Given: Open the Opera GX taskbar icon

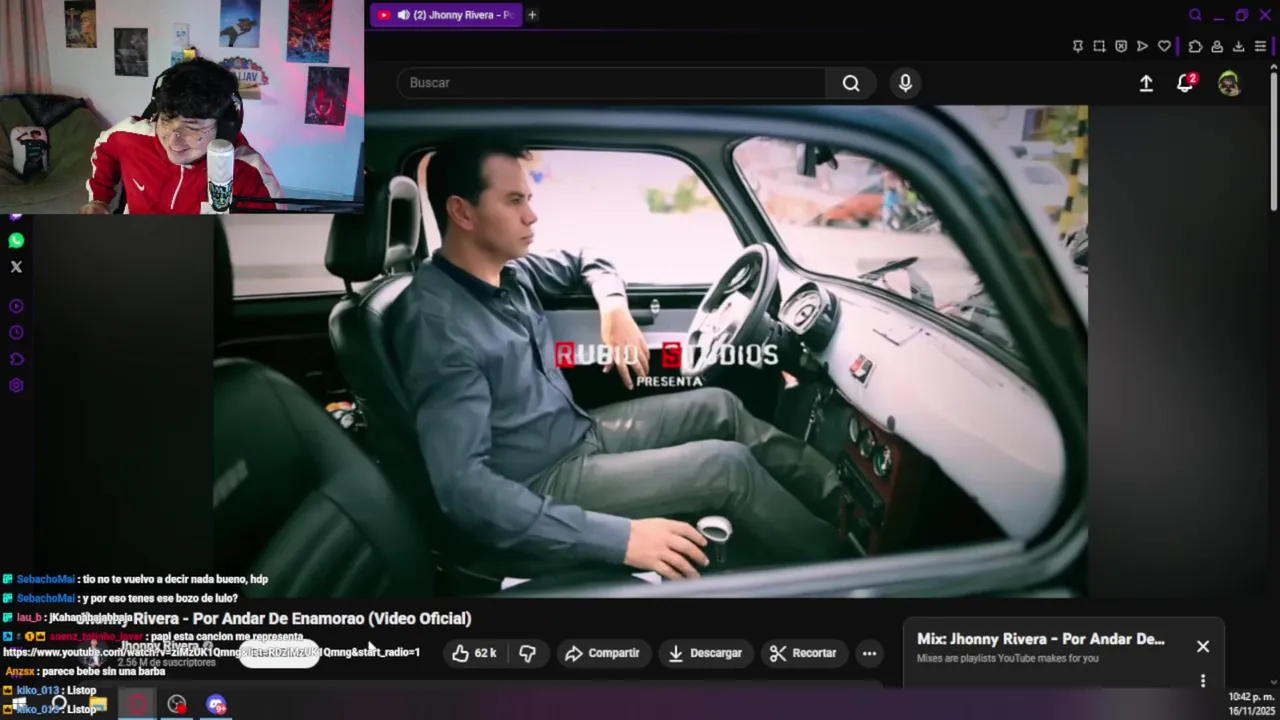Looking at the screenshot, I should tap(137, 705).
